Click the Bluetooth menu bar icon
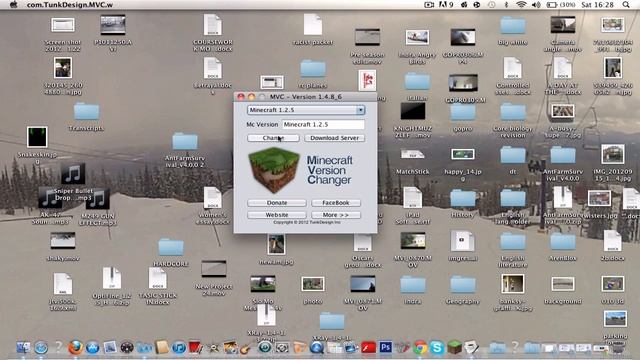Image resolution: width=640 pixels, height=360 pixels. coord(506,4)
